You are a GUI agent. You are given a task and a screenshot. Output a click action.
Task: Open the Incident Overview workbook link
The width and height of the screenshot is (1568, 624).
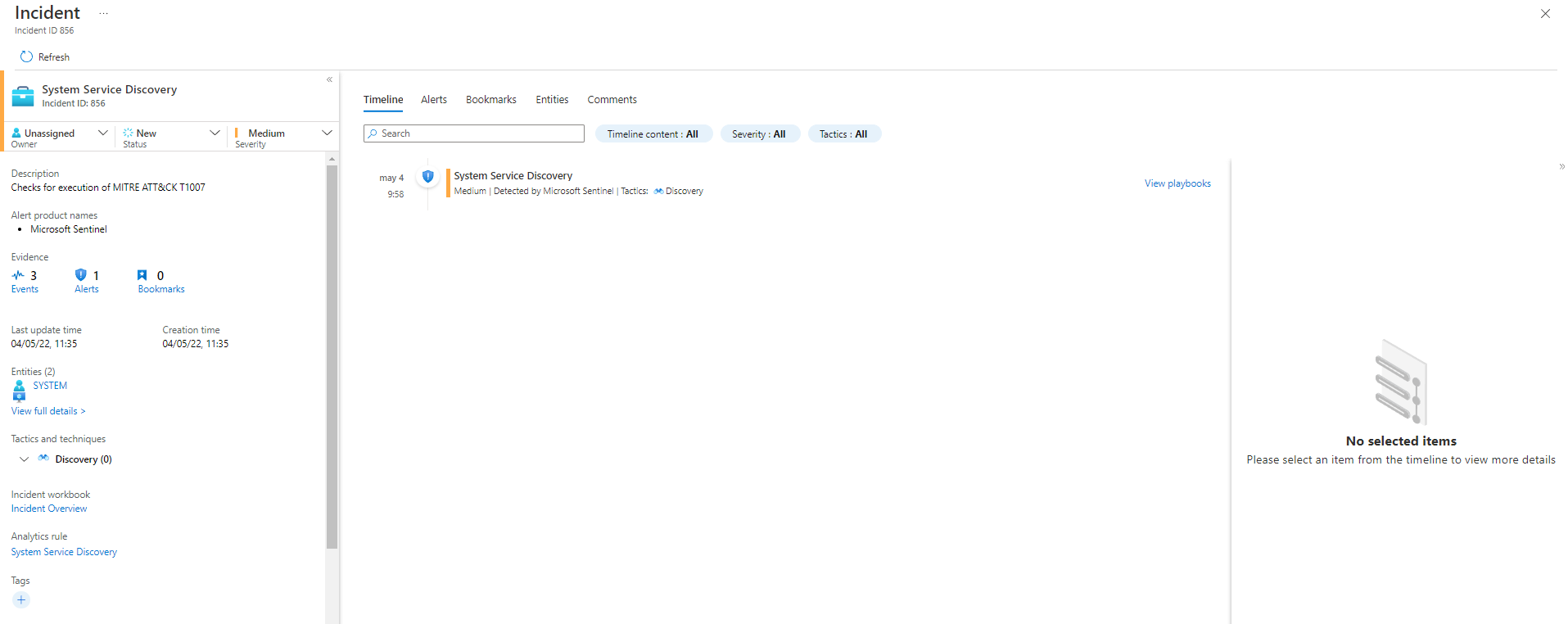[x=49, y=509]
